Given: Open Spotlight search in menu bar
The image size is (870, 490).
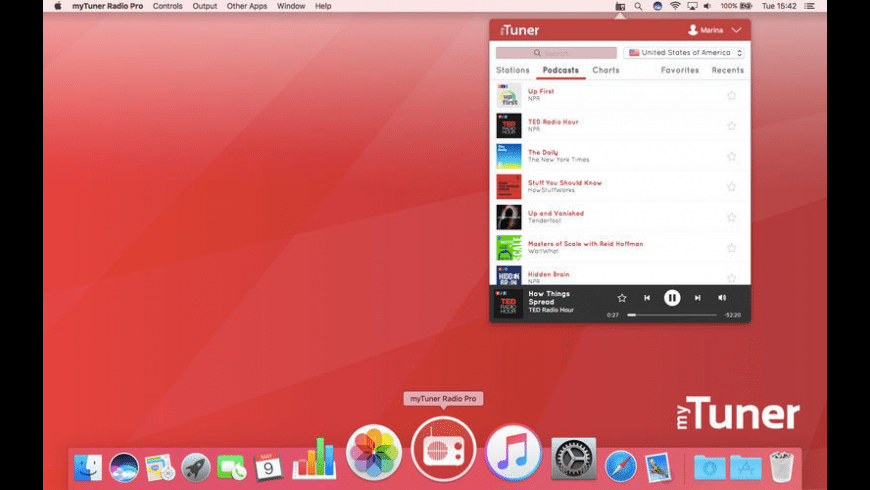Looking at the screenshot, I should coord(639,6).
